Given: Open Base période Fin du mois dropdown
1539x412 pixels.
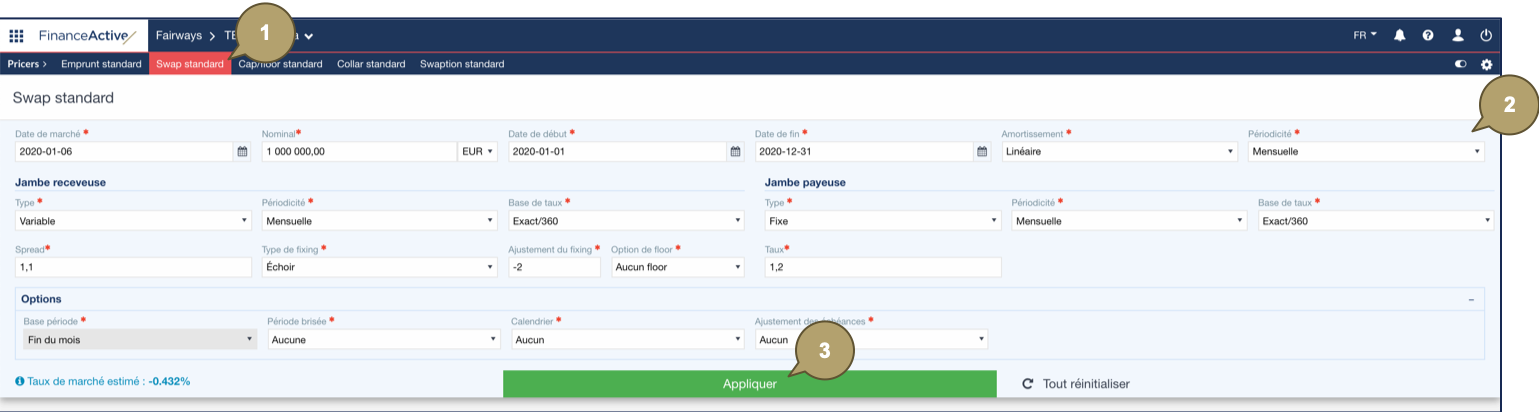Looking at the screenshot, I should (140, 340).
